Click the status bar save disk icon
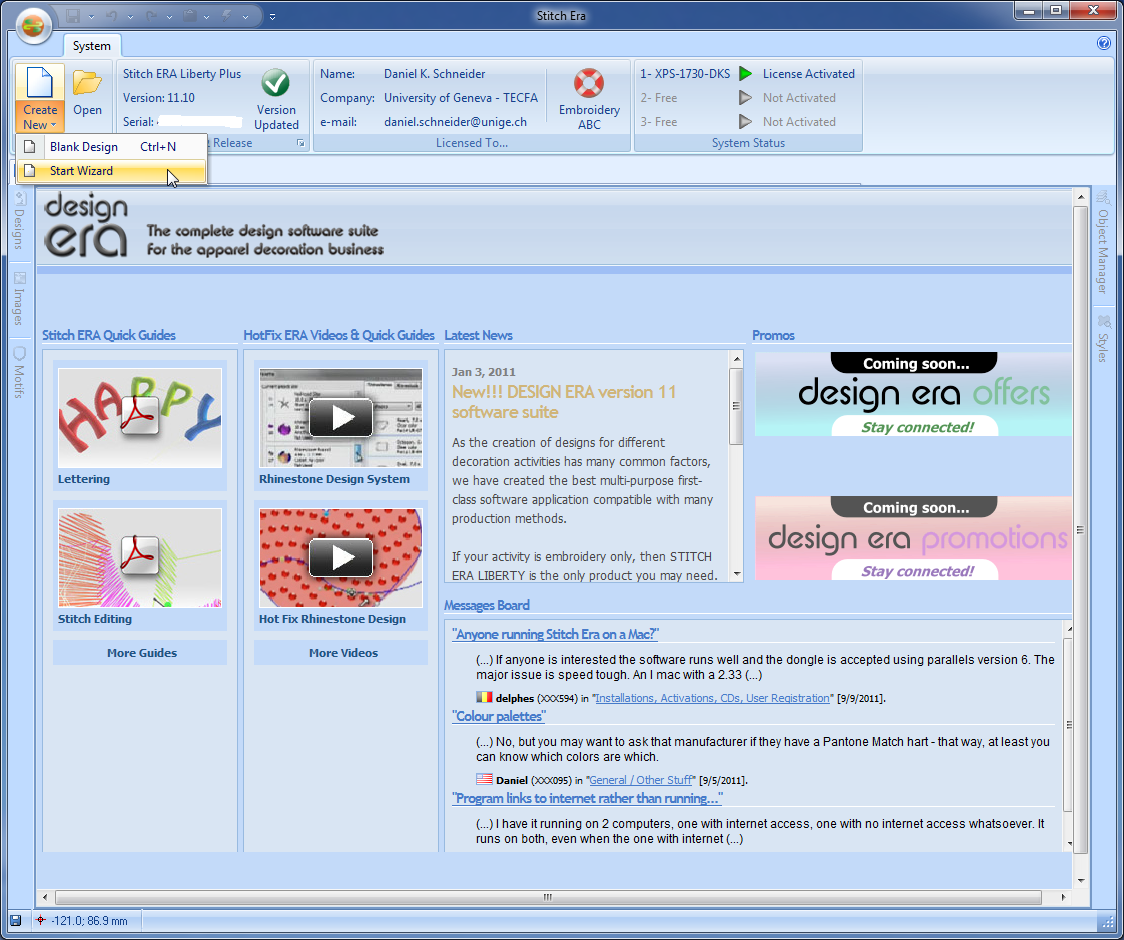The height and width of the screenshot is (940, 1124). (15, 921)
